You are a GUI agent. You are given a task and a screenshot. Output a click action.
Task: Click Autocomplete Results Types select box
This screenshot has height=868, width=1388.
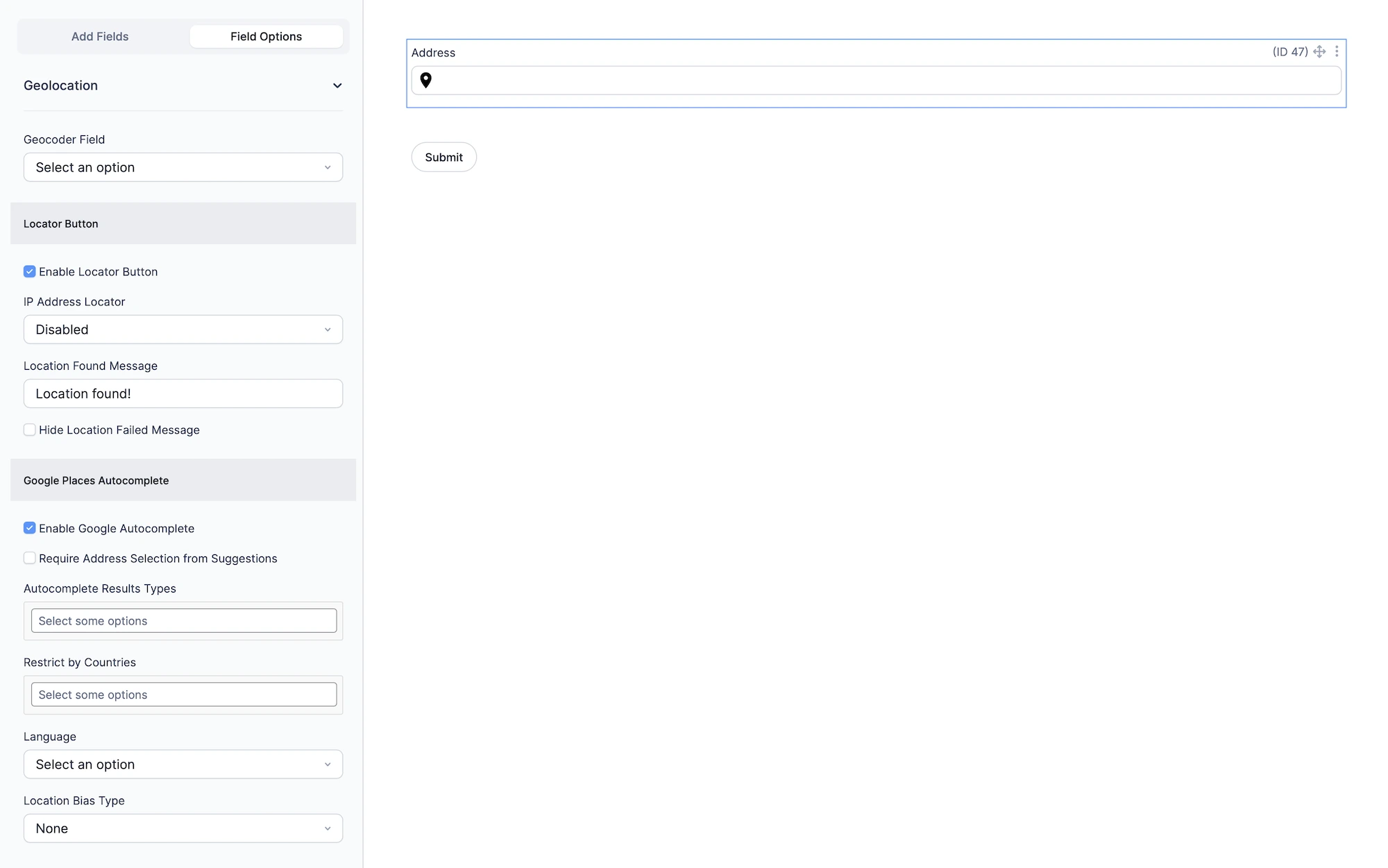[x=183, y=621]
